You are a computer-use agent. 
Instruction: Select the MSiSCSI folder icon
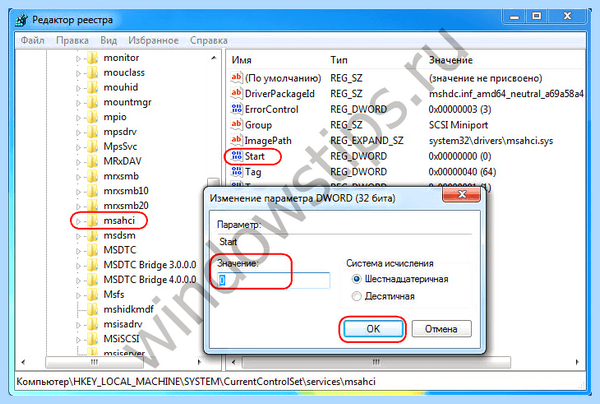[92, 339]
